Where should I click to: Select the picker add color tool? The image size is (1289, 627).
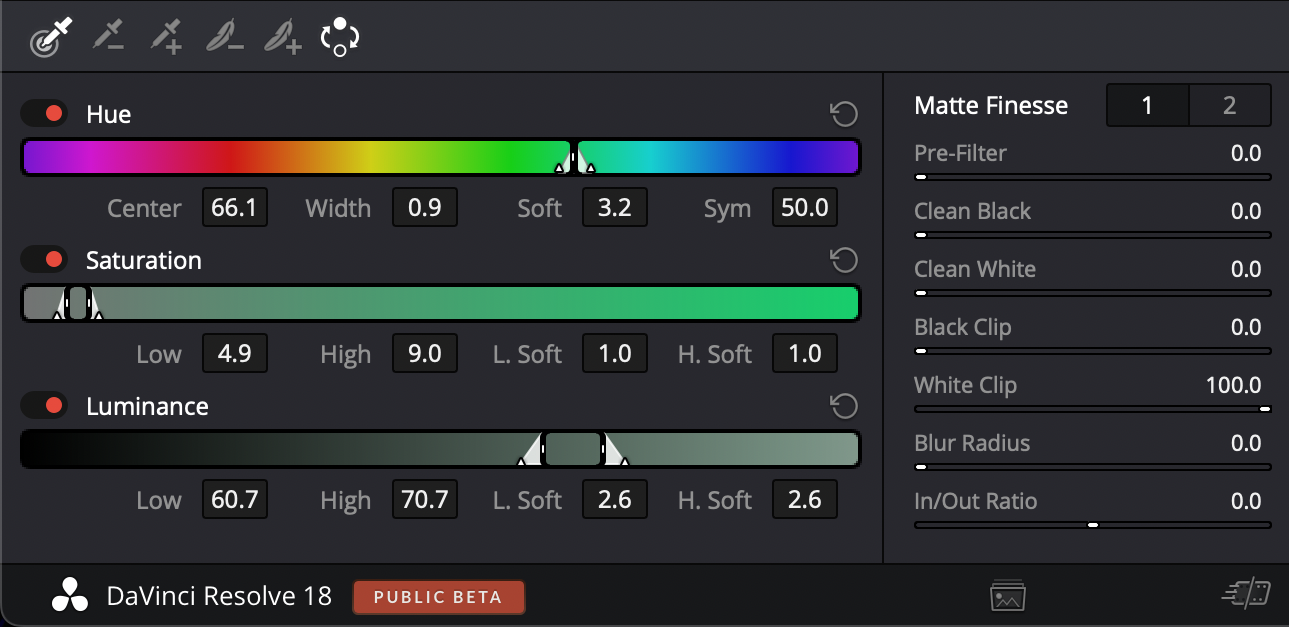pos(166,37)
